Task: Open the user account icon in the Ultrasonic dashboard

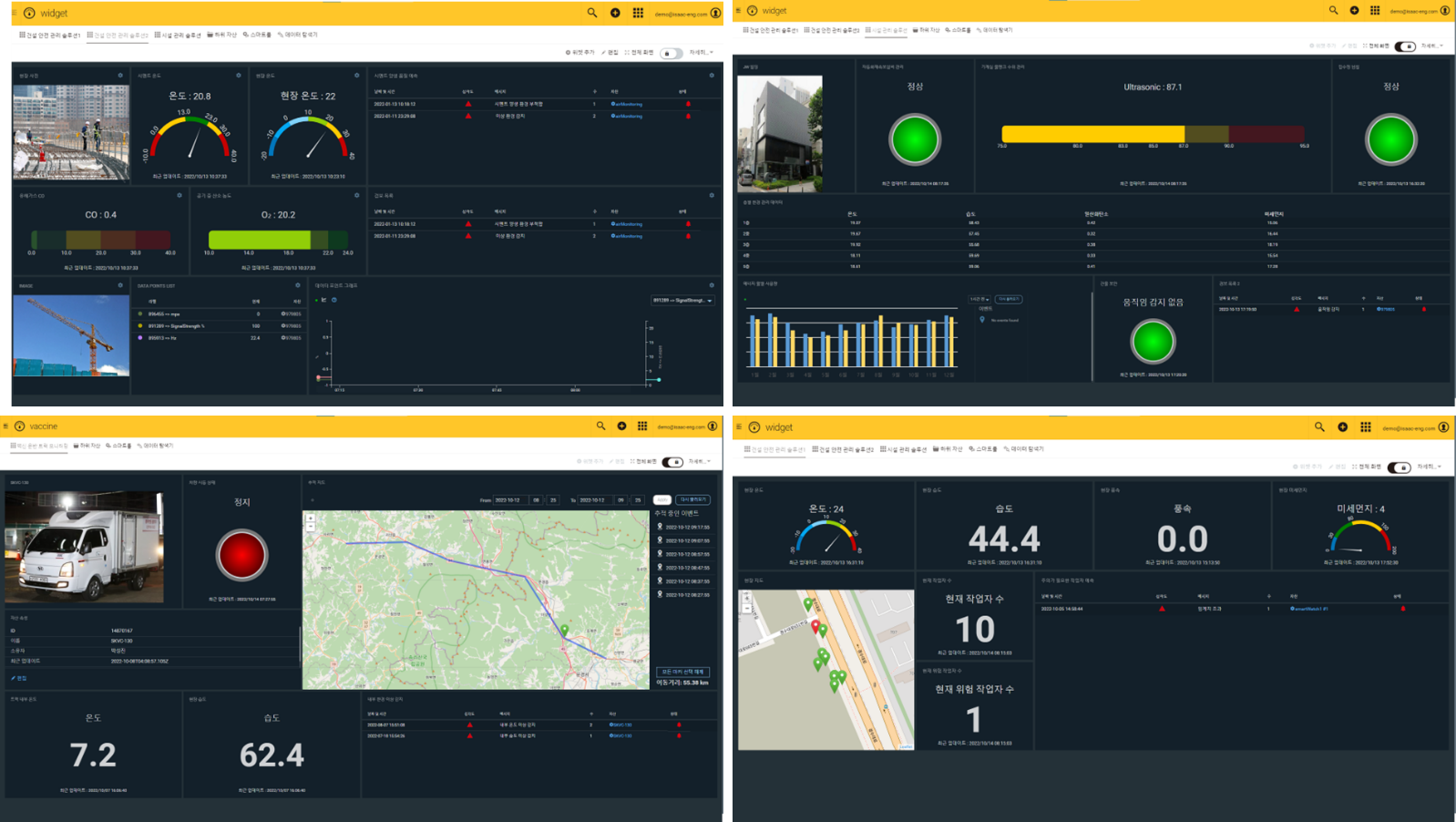Action: pyautogui.click(x=1445, y=10)
